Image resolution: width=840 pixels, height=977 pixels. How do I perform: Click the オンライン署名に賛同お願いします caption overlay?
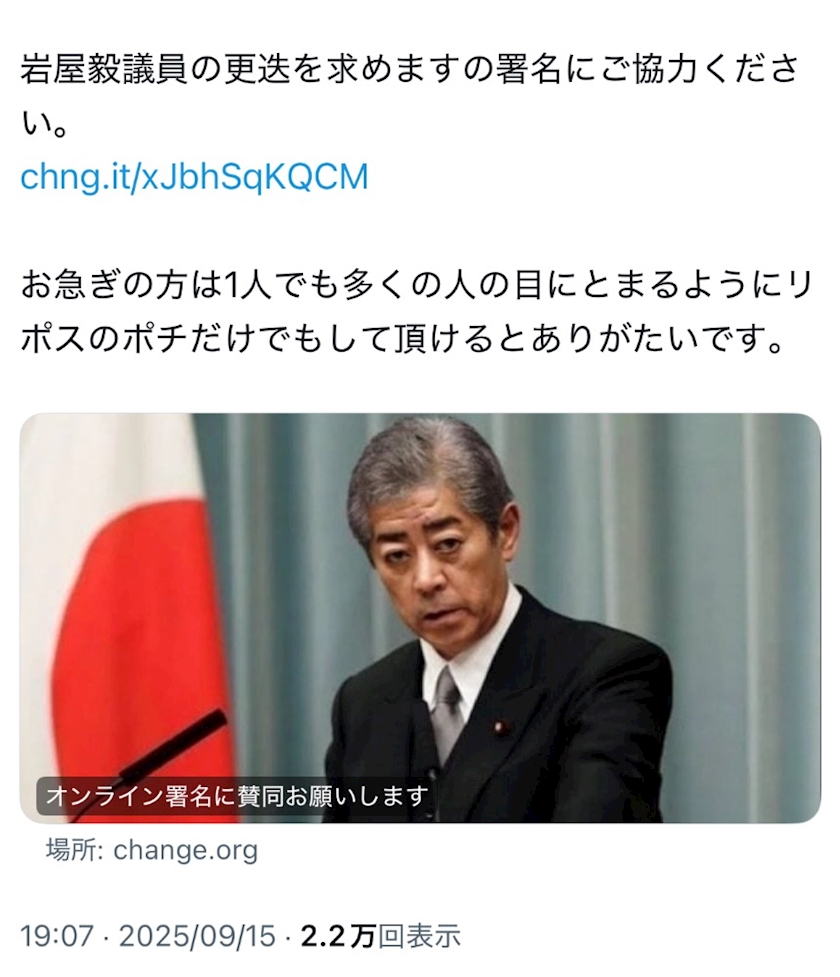(x=237, y=796)
